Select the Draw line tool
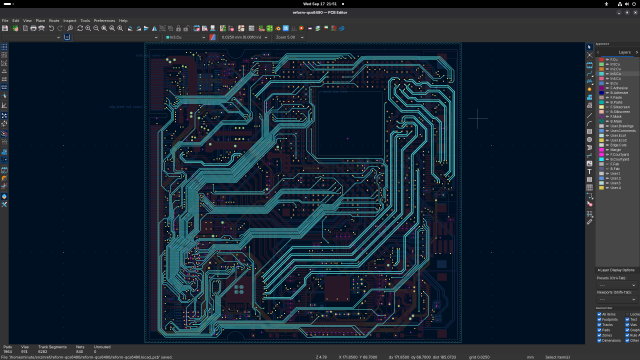The image size is (640, 360). pos(589,116)
